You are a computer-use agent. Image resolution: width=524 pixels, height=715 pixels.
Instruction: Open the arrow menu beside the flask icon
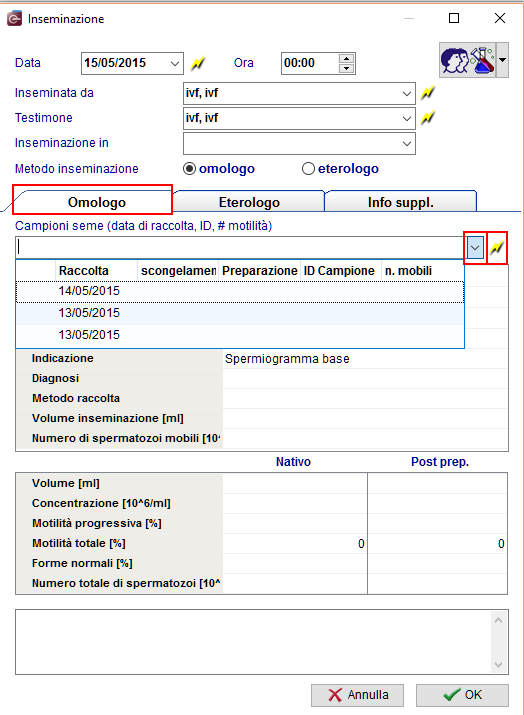click(x=503, y=60)
